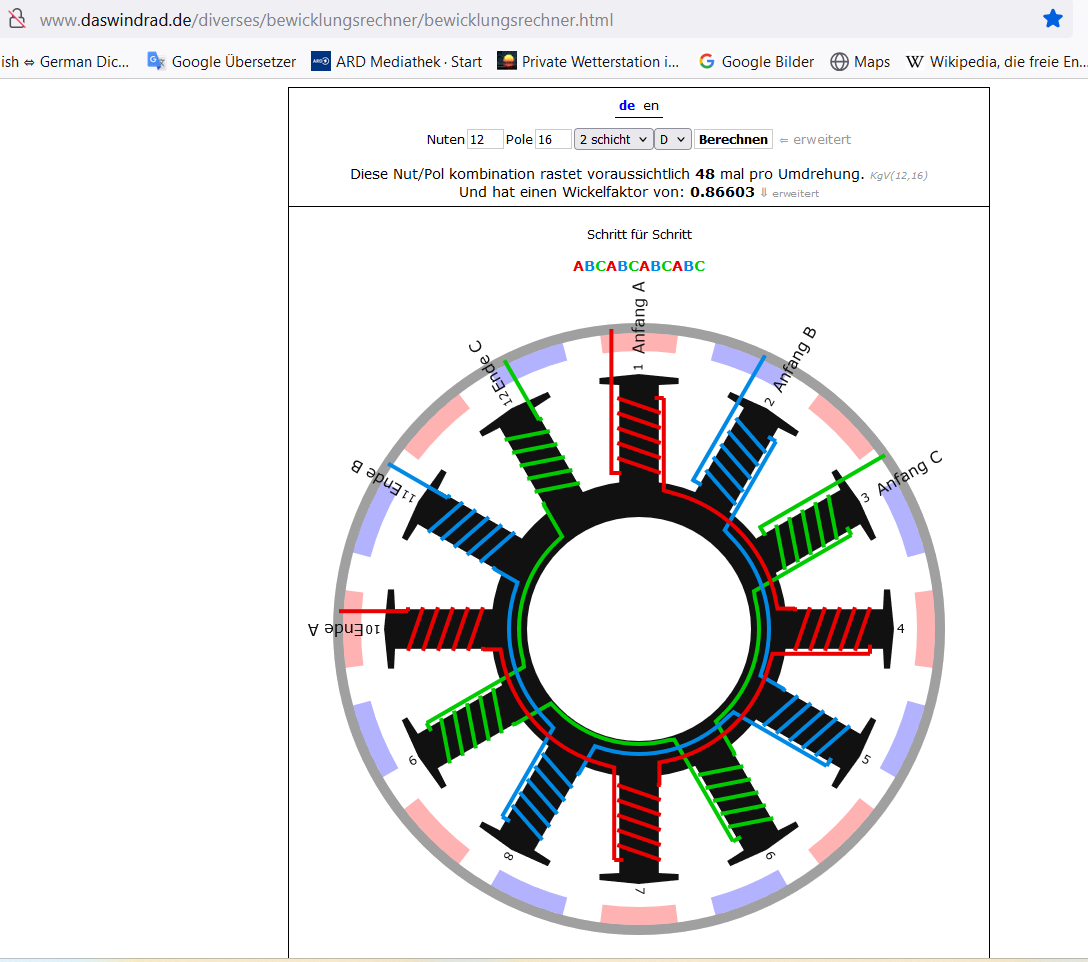Click the bookmark star icon
The height and width of the screenshot is (962, 1088).
click(x=1053, y=19)
